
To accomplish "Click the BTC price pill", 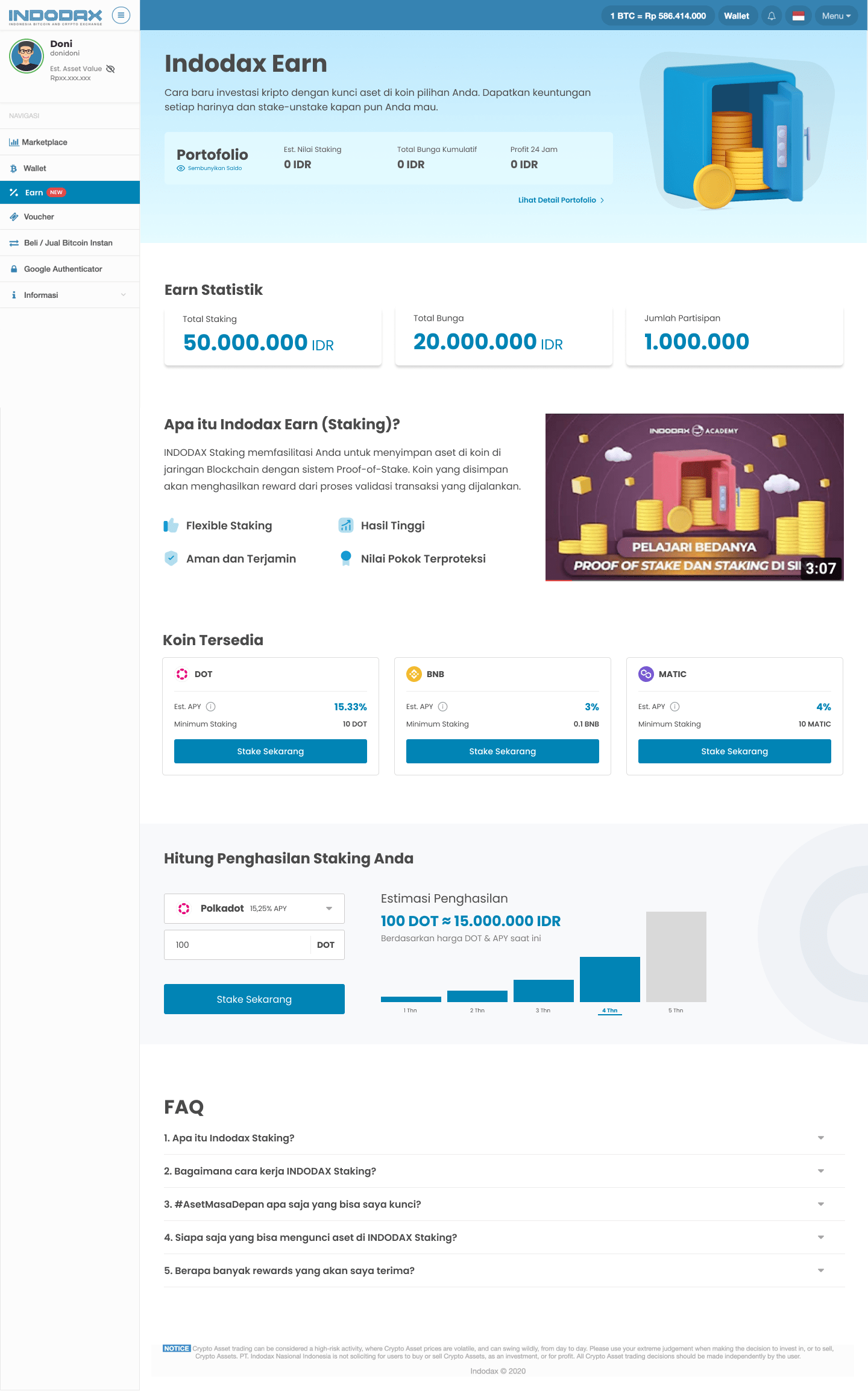I will coord(658,16).
